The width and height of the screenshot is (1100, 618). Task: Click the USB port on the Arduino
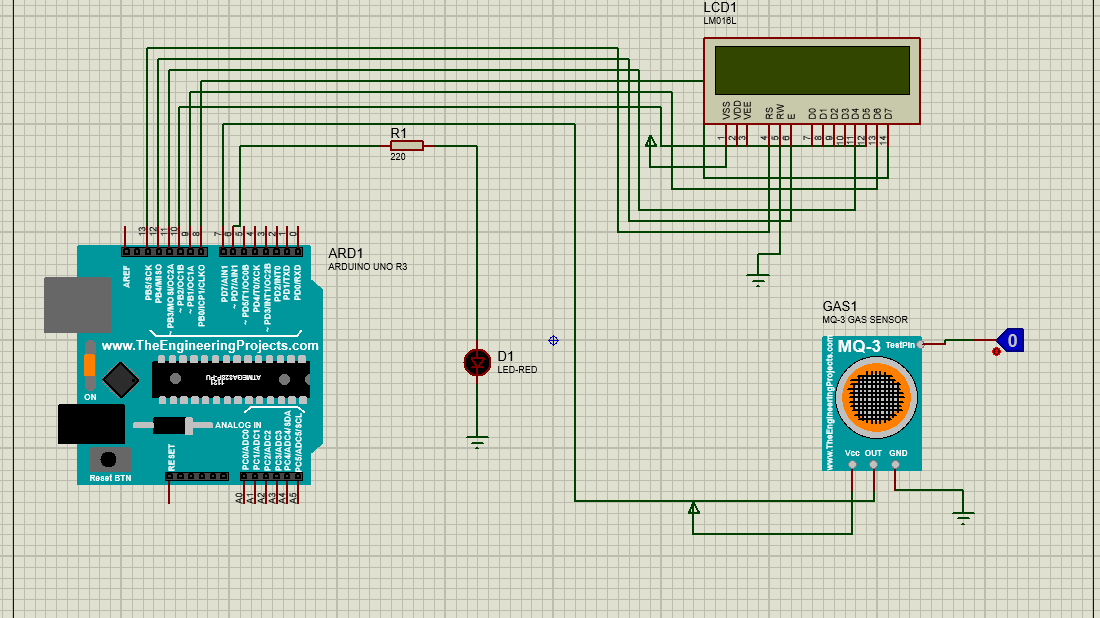click(x=77, y=304)
